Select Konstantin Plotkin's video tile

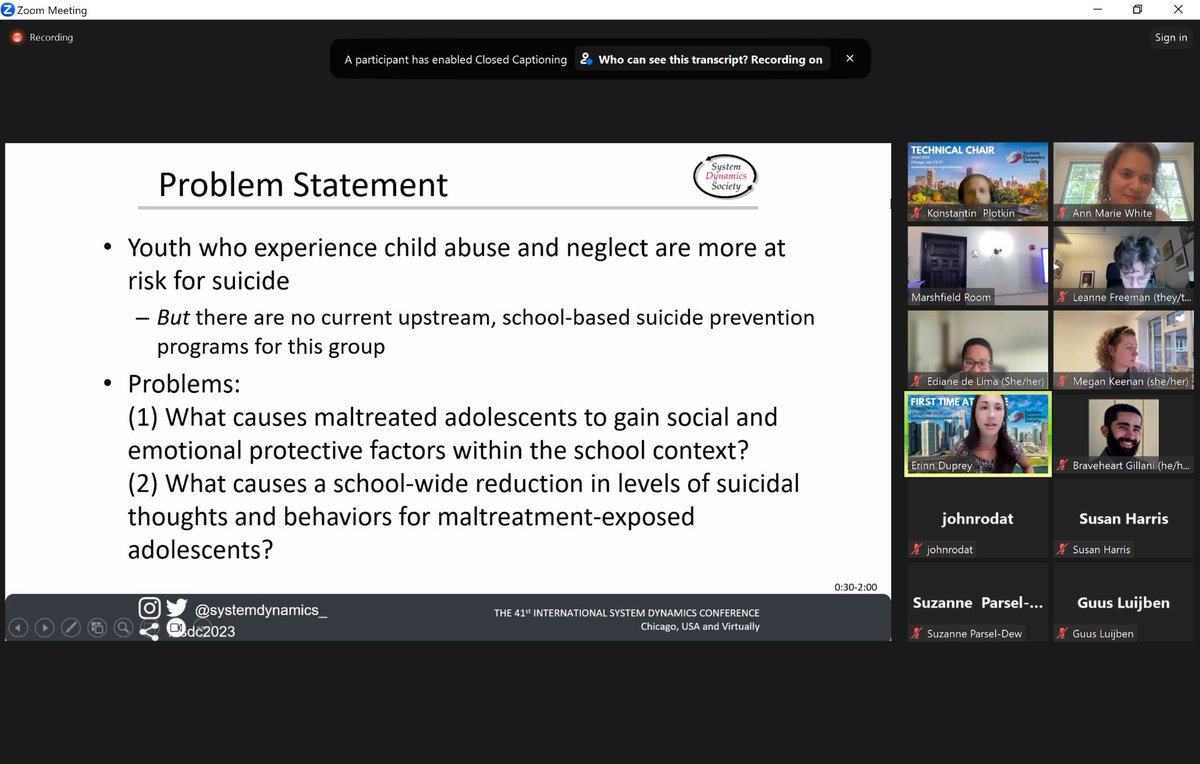pos(978,182)
